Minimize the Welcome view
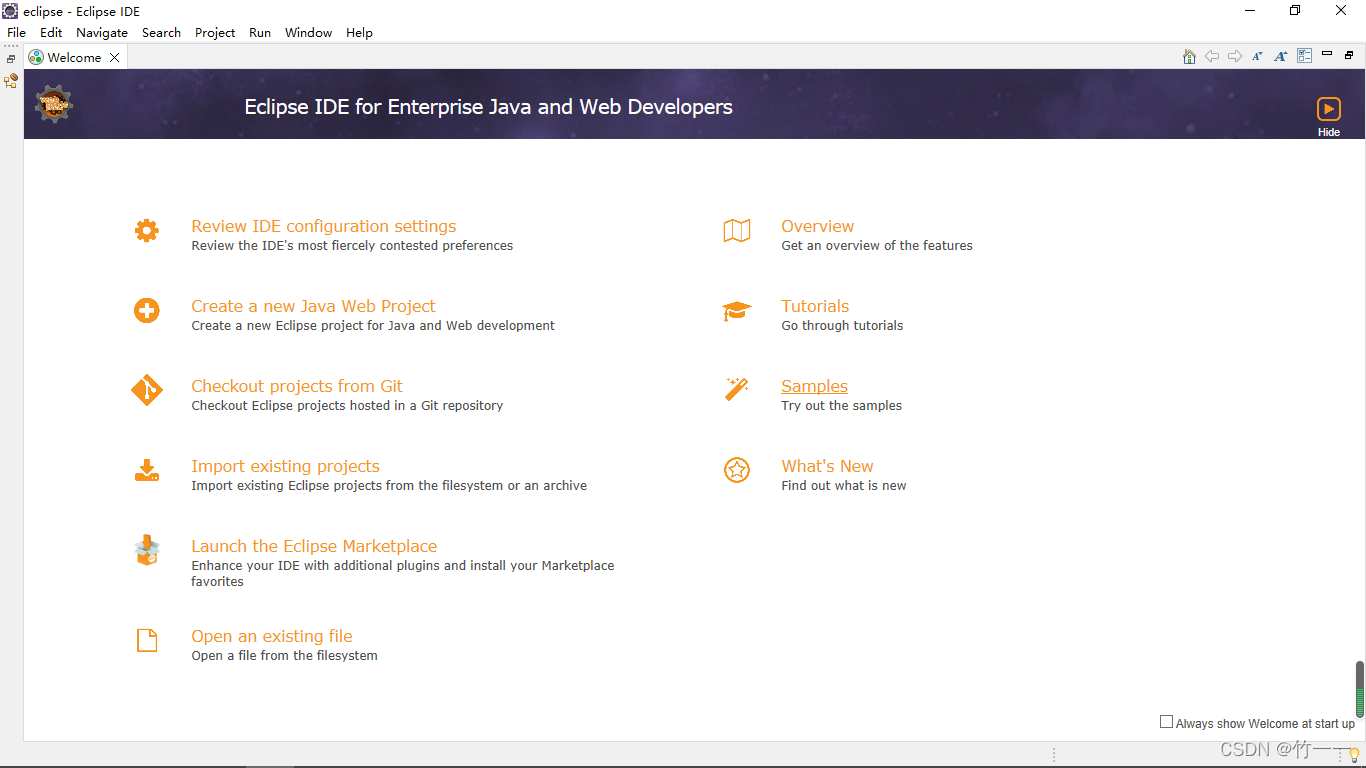 click(1327, 54)
